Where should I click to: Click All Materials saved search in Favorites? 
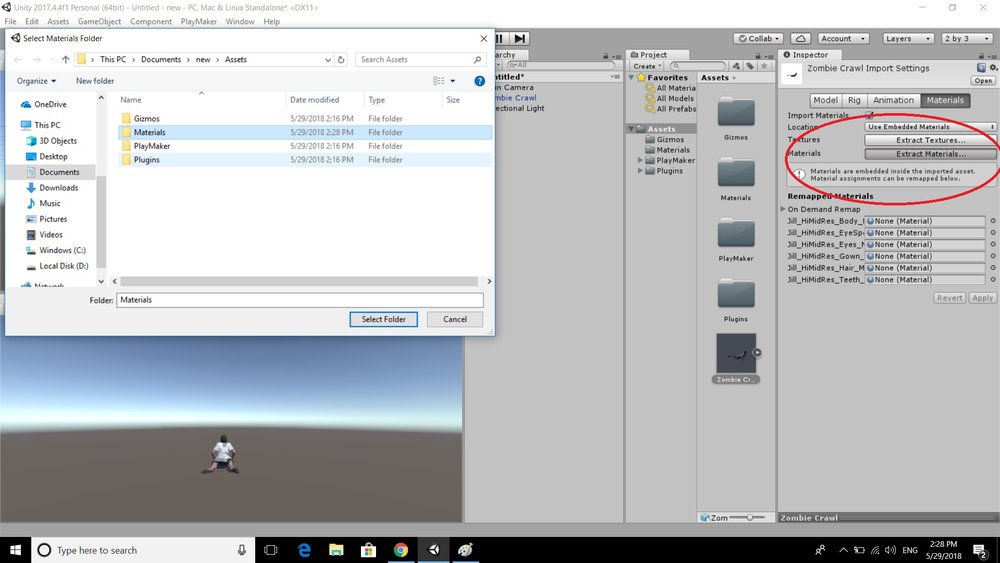tap(671, 88)
